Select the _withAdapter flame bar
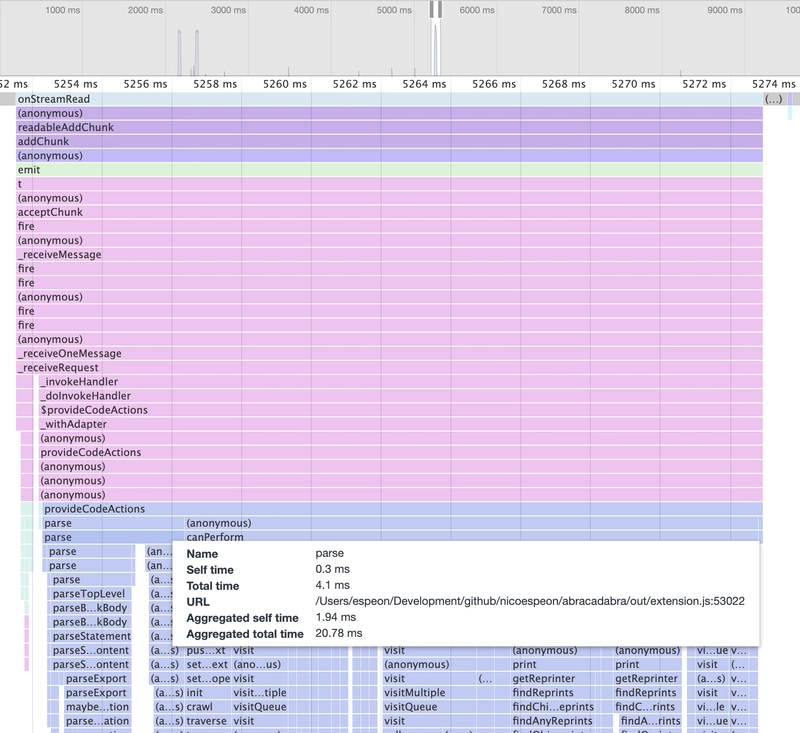Screen dimensions: 800x733 pyautogui.click(x=401, y=424)
